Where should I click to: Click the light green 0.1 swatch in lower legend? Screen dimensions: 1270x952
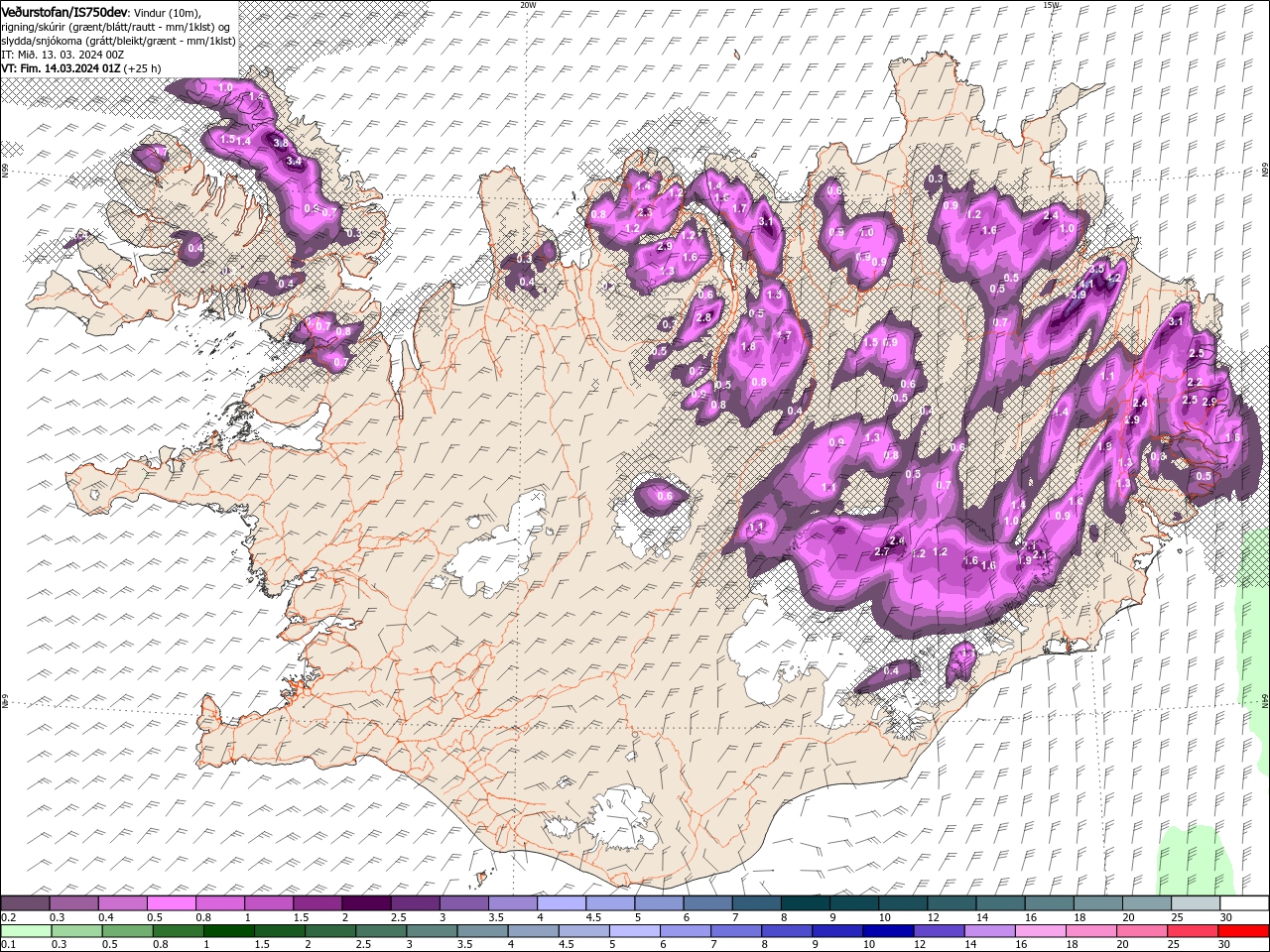click(26, 931)
